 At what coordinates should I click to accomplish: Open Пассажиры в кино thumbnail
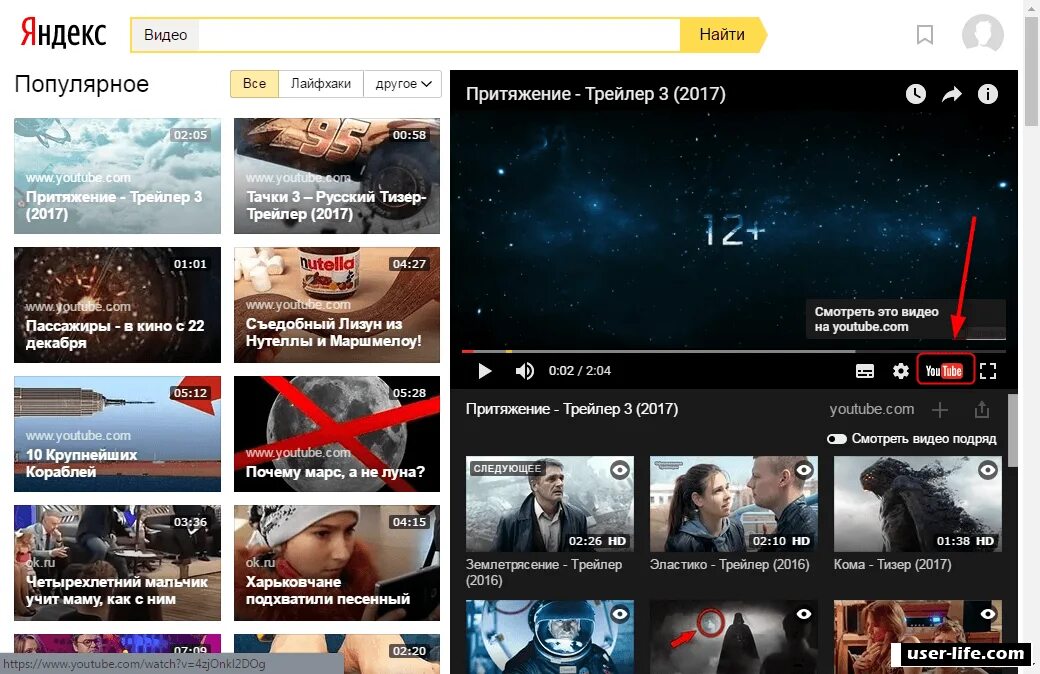click(x=117, y=305)
